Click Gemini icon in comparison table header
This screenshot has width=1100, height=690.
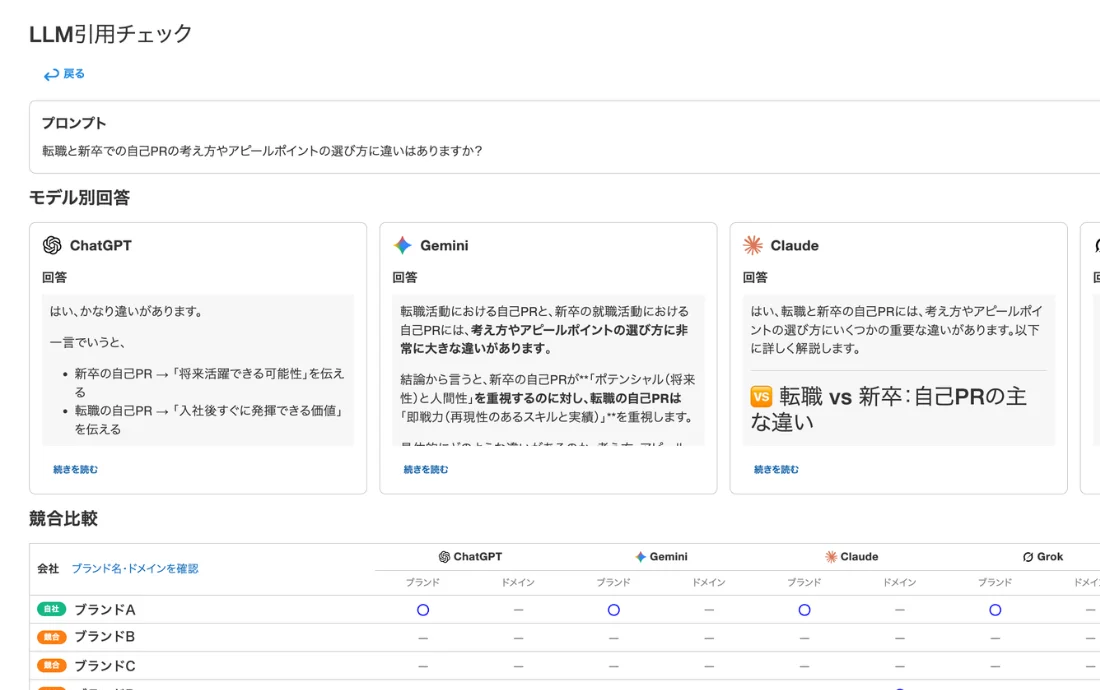[640, 557]
